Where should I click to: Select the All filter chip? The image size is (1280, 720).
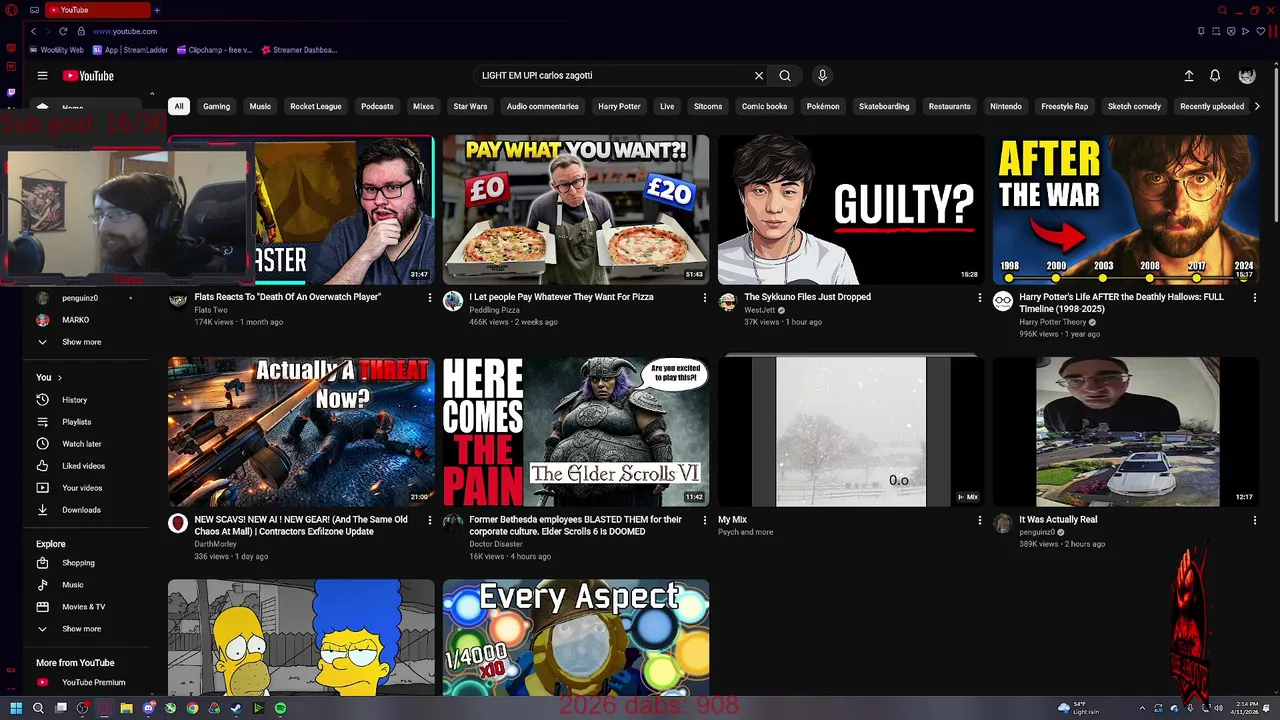point(179,106)
